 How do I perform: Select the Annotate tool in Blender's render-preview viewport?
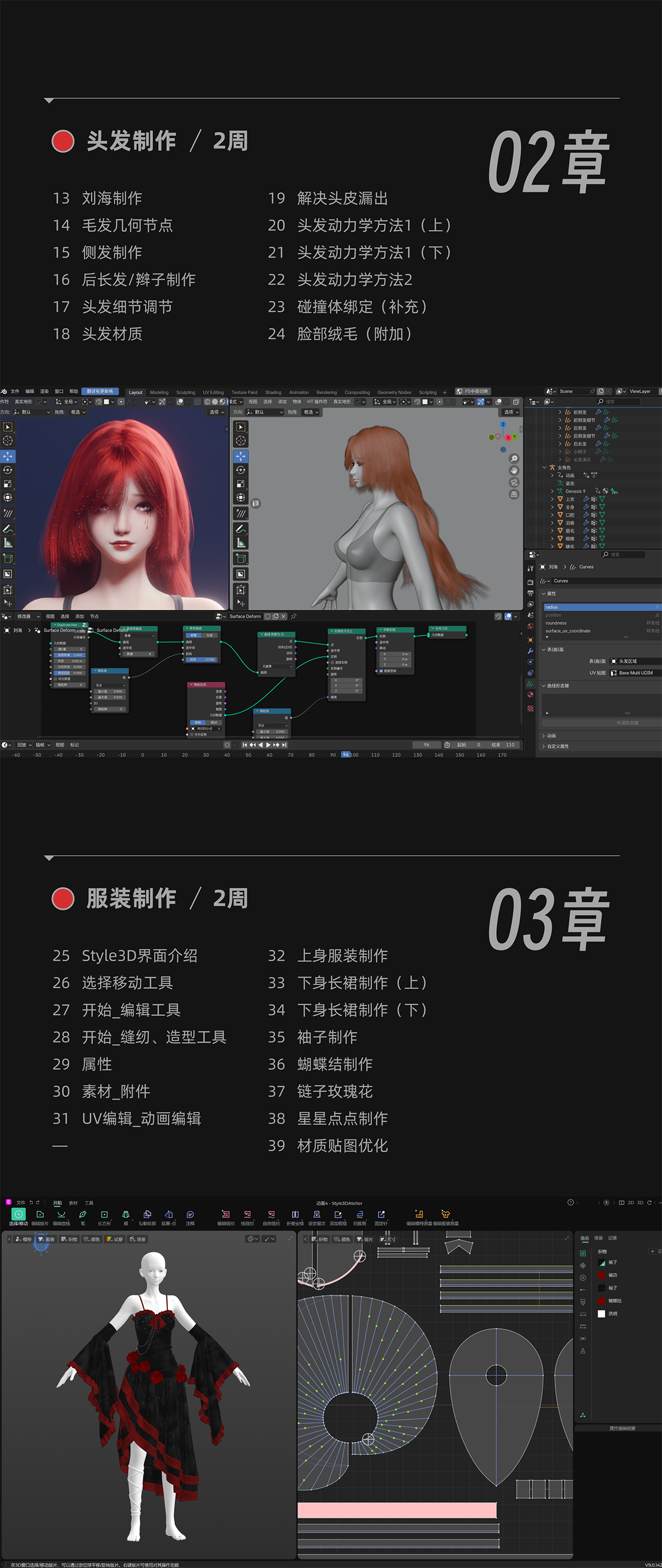(x=8, y=528)
